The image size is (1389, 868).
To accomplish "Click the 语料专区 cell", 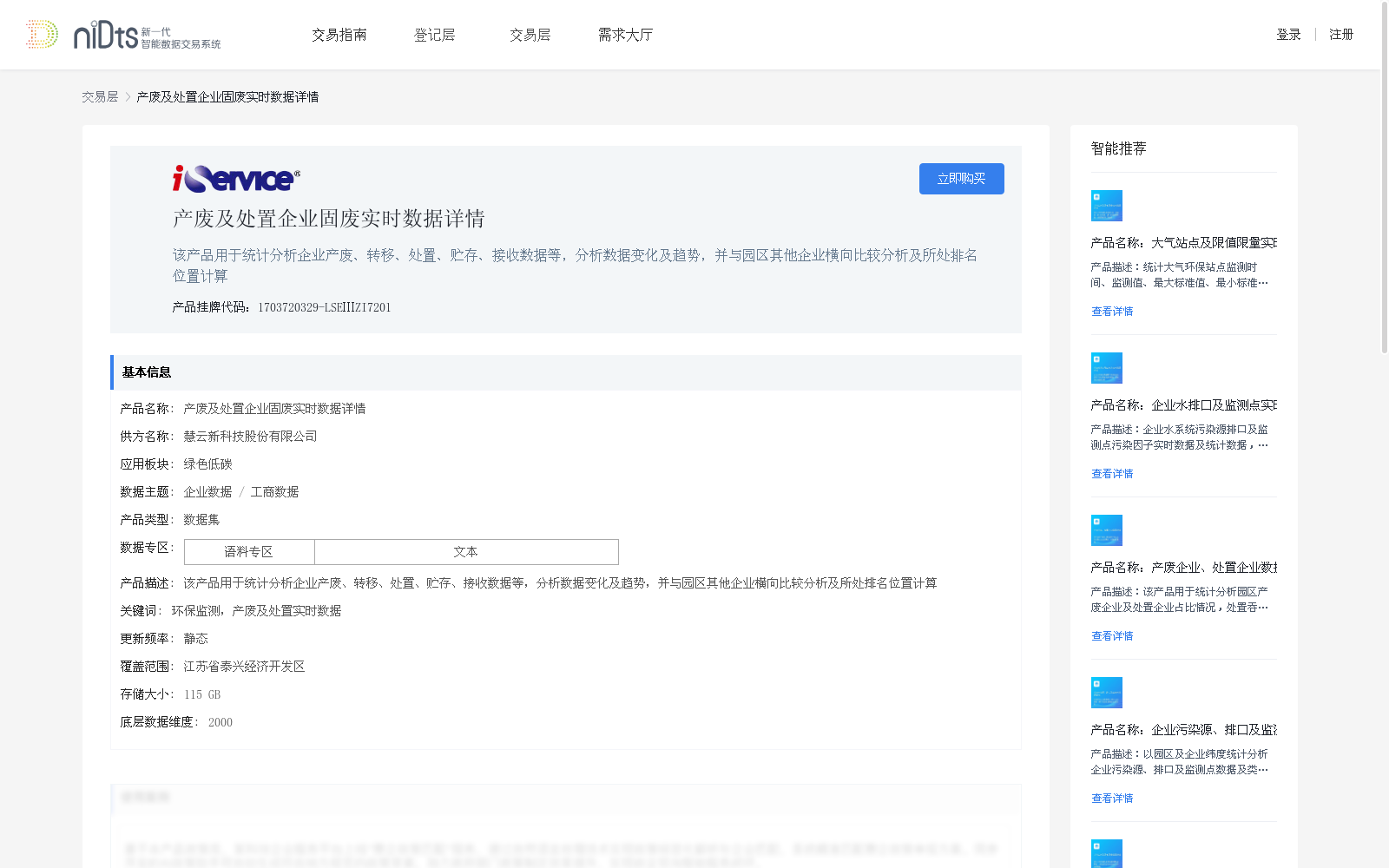I will tap(249, 552).
